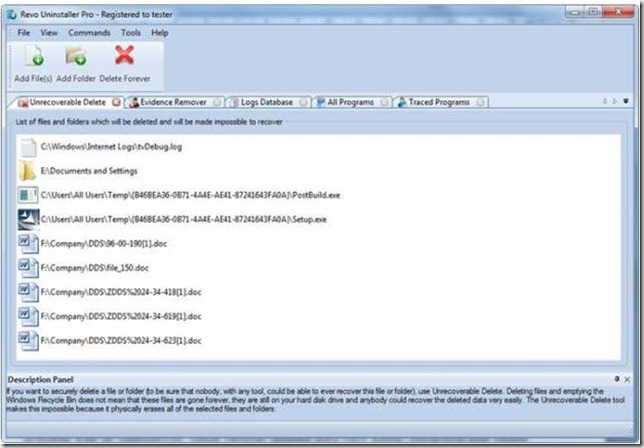Switch to the Traced Programs tab
The width and height of the screenshot is (644, 448).
[x=436, y=102]
